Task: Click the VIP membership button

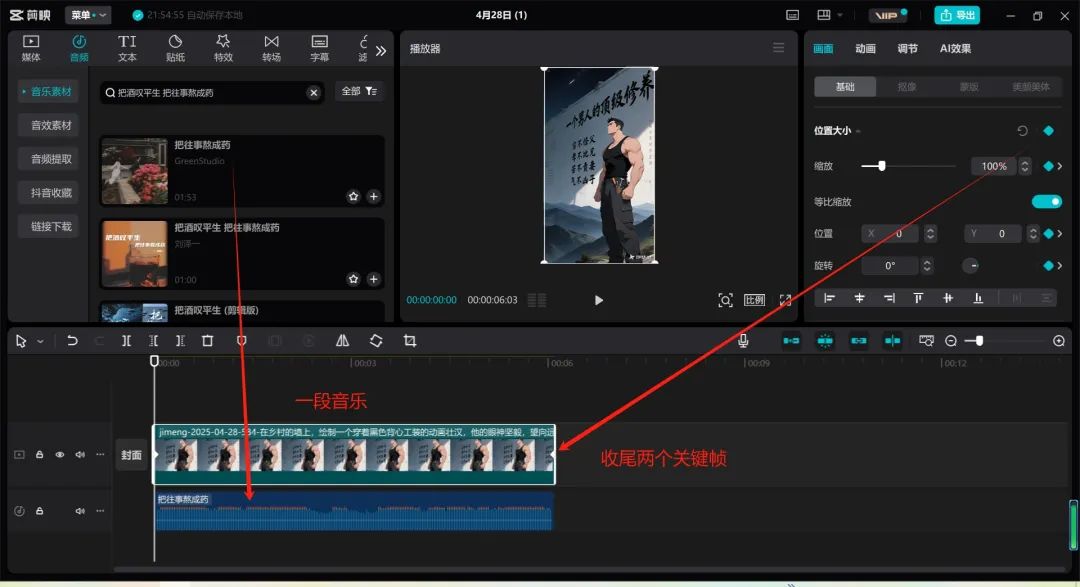Action: point(888,15)
